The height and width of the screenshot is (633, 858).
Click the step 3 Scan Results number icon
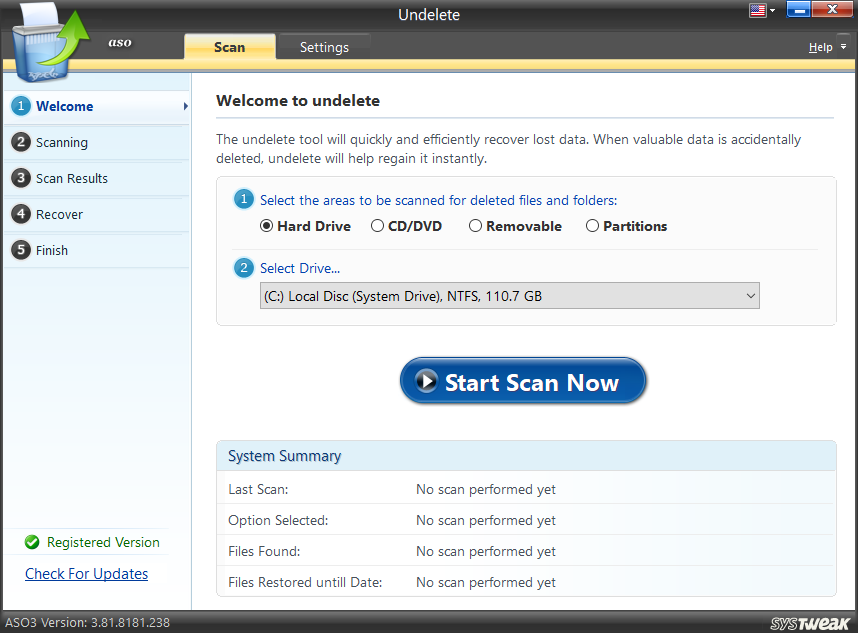click(21, 178)
